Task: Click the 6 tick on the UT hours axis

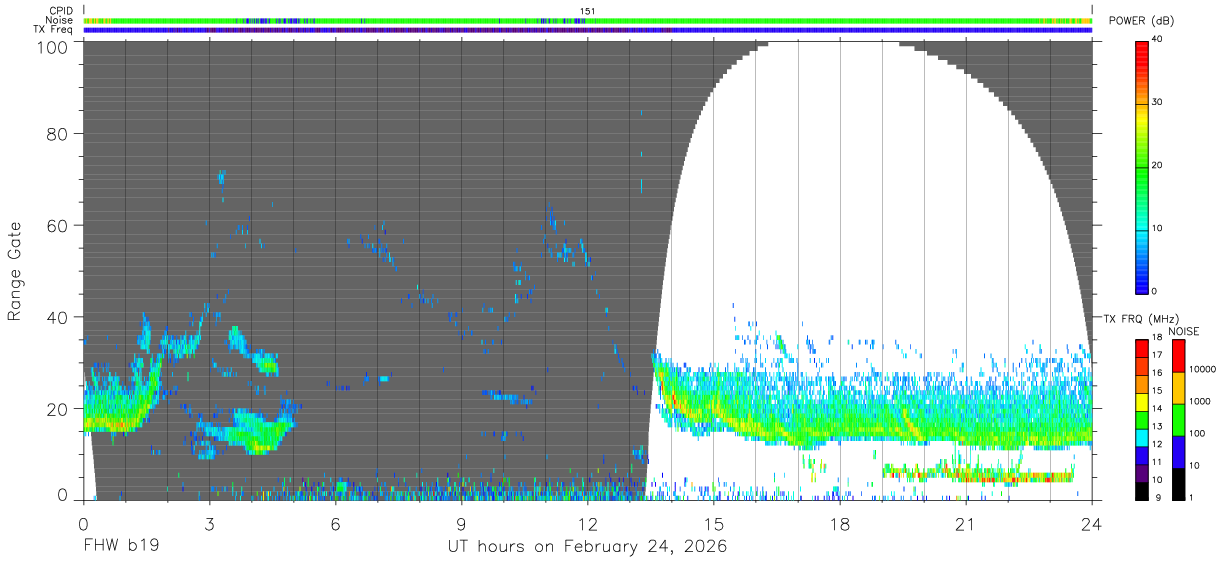Action: click(x=335, y=524)
